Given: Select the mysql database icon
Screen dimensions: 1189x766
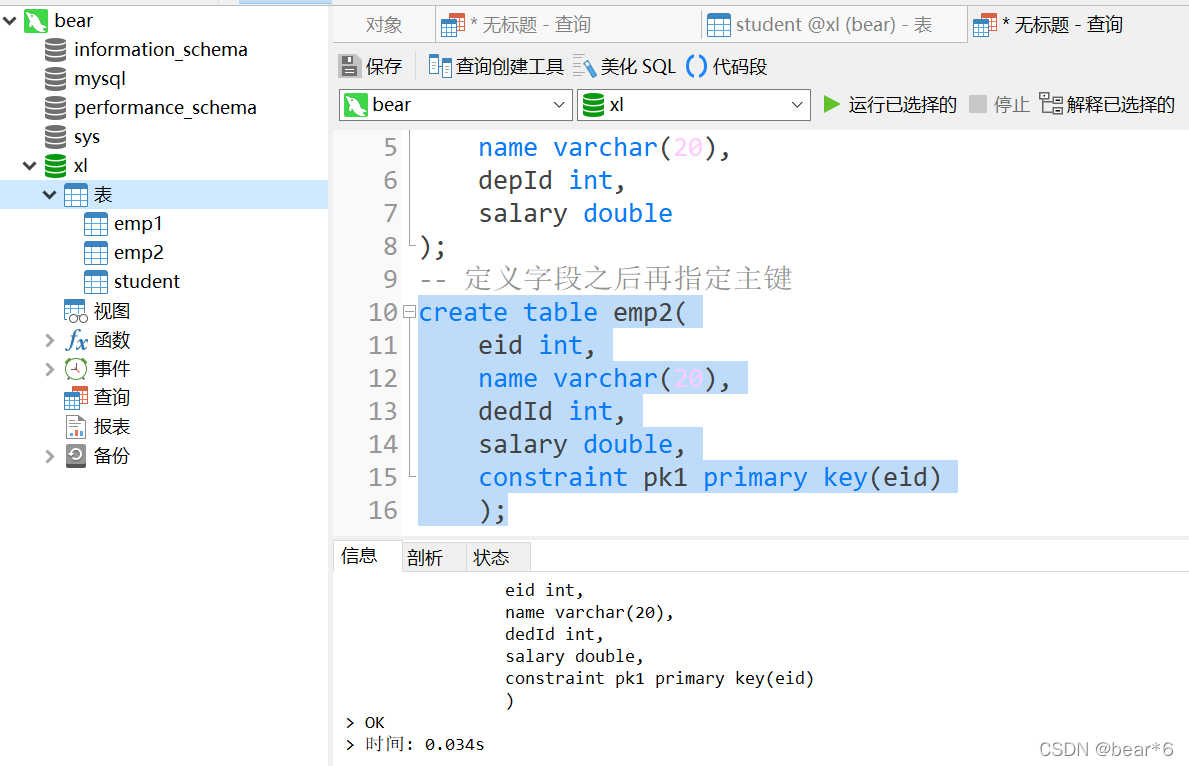Looking at the screenshot, I should 55,79.
